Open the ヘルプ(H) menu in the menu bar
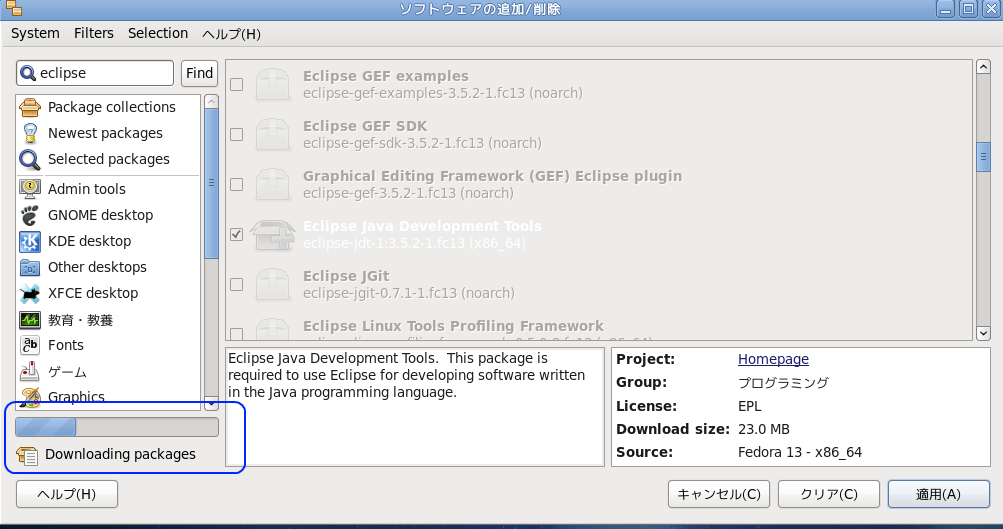This screenshot has width=1003, height=529. (x=232, y=34)
